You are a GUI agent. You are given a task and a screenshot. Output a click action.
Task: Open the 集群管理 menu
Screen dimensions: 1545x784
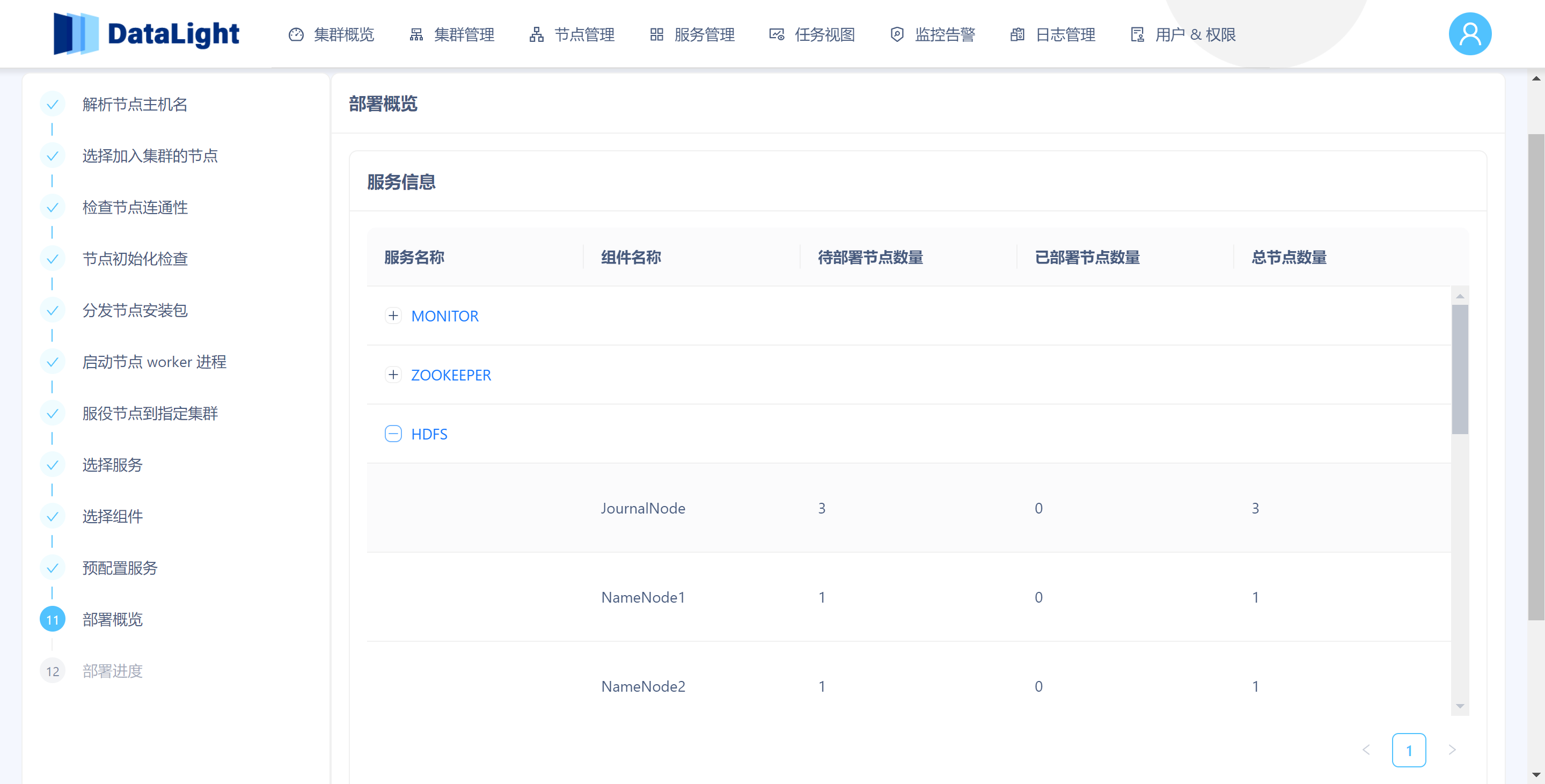coord(452,35)
